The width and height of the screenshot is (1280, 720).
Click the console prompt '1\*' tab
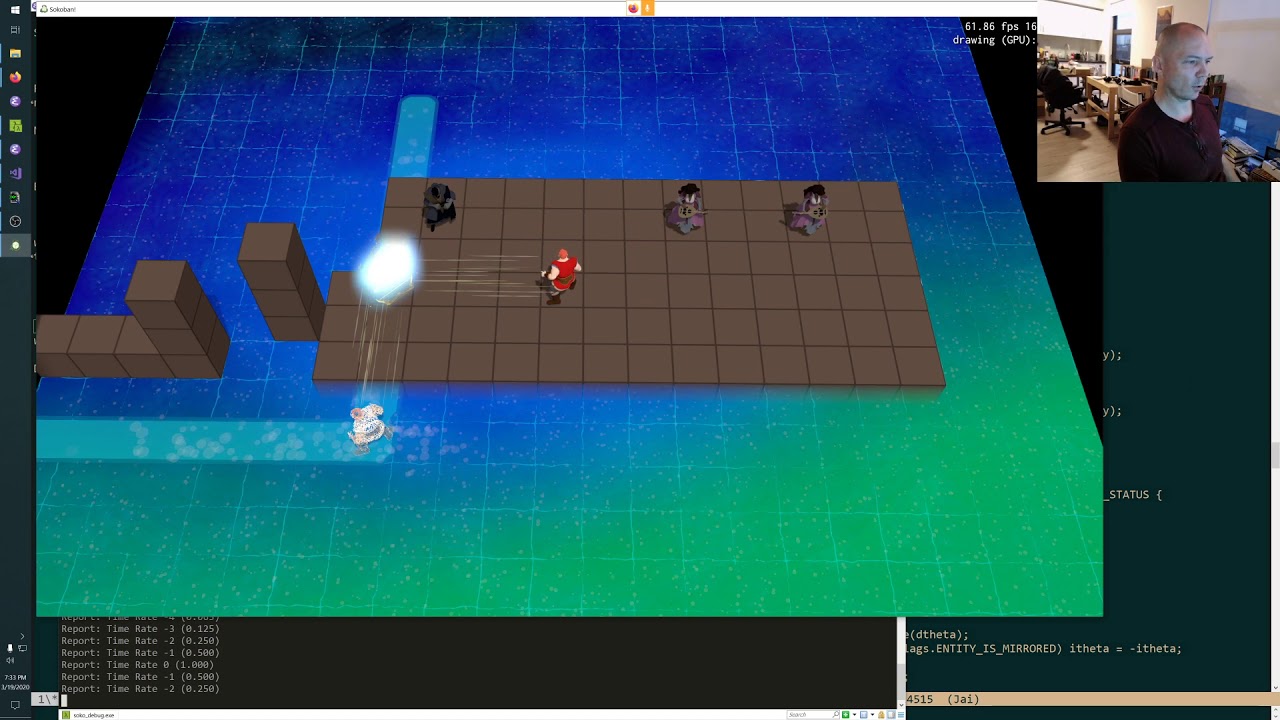click(x=45, y=700)
